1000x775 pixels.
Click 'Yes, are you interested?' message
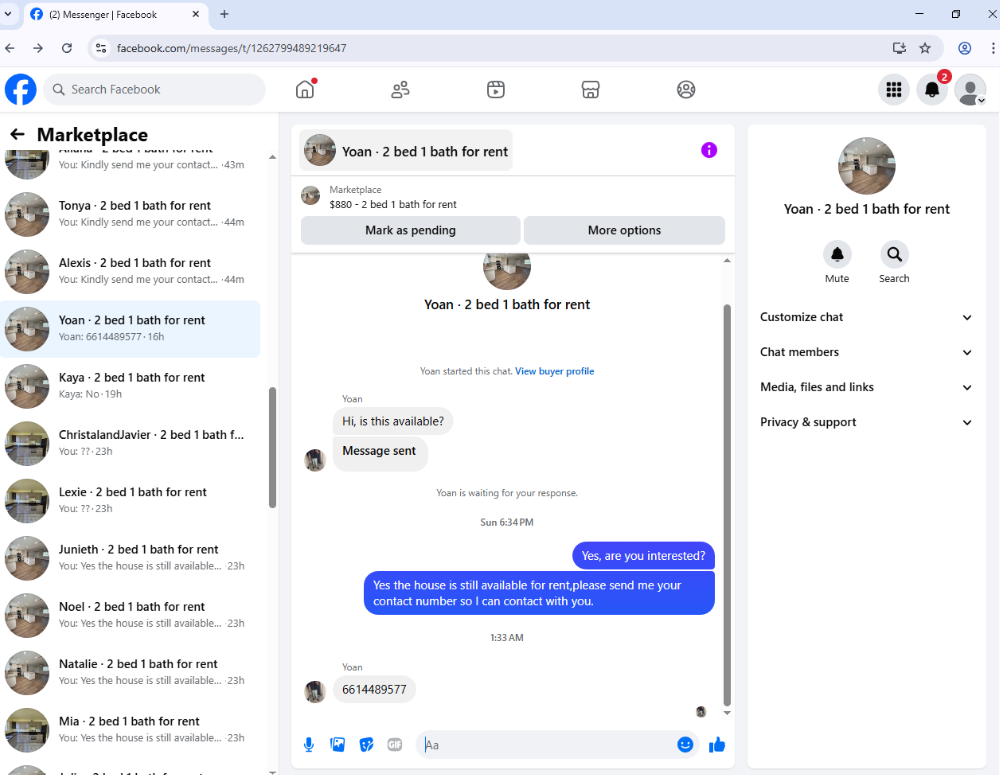tap(643, 556)
